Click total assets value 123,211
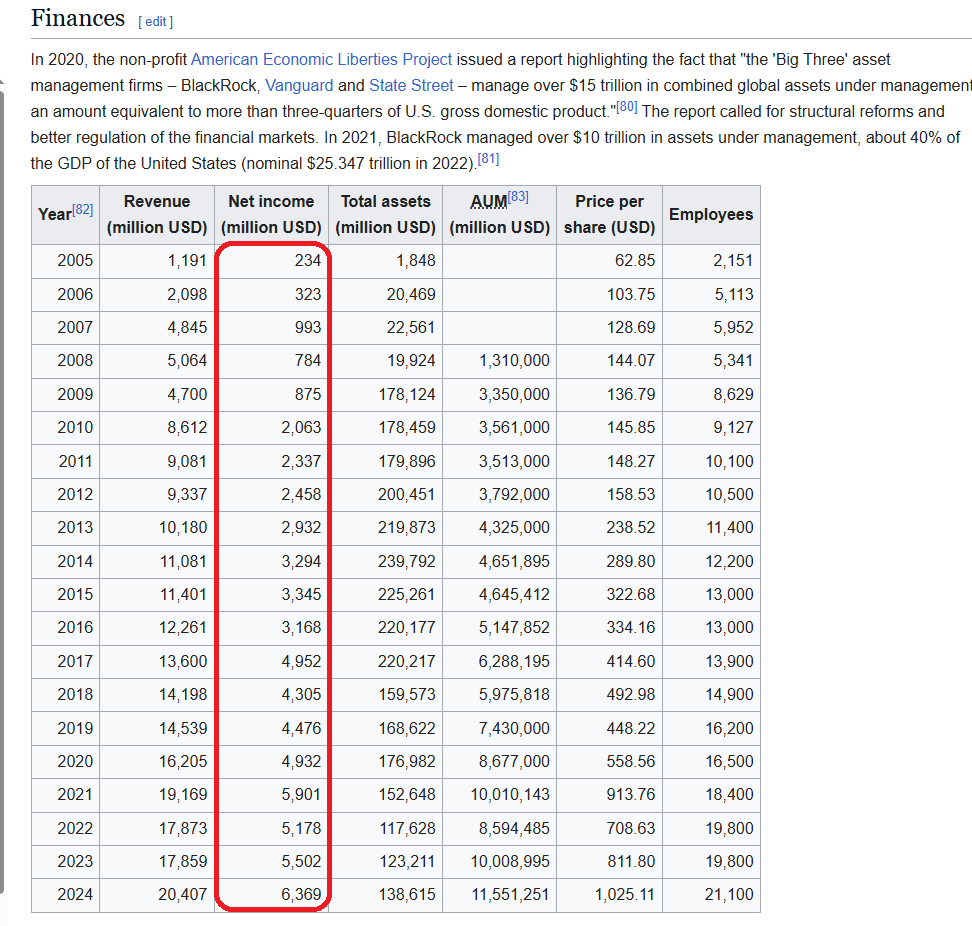 [x=407, y=862]
